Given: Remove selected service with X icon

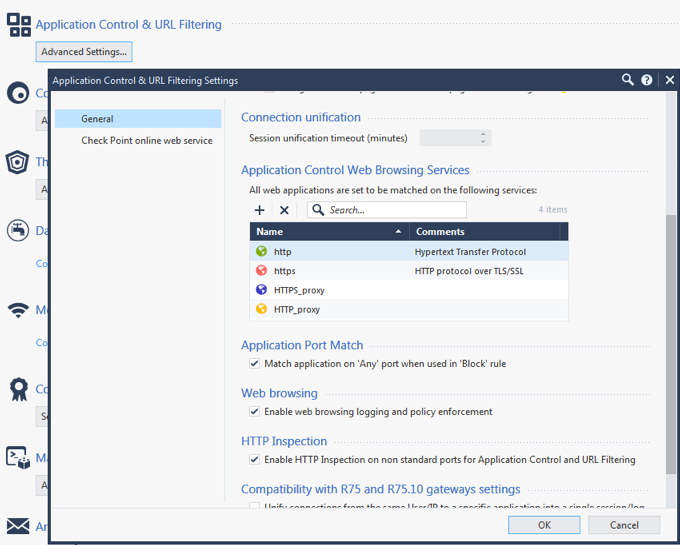Looking at the screenshot, I should (284, 210).
